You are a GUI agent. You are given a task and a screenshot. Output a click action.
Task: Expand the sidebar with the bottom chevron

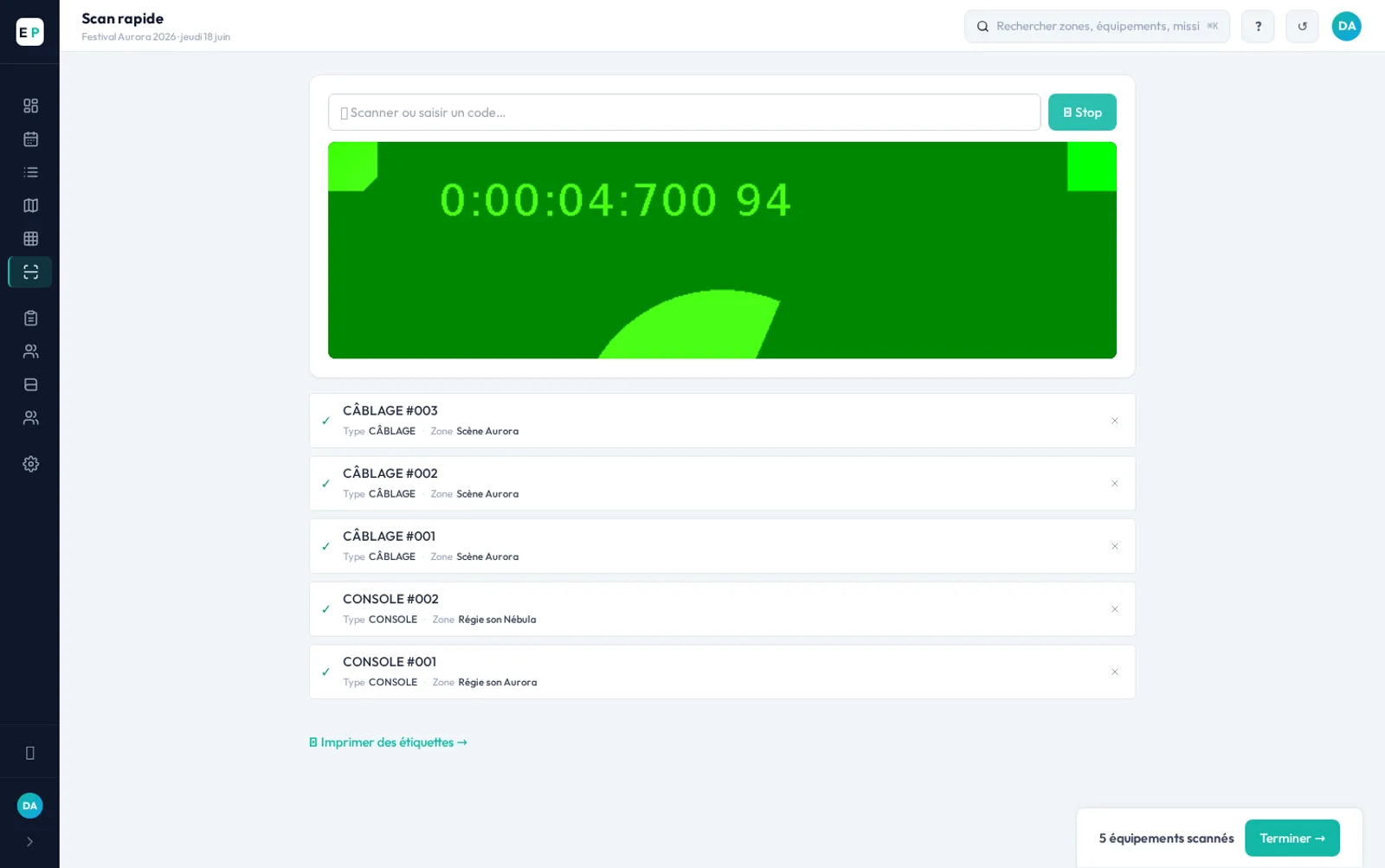tap(29, 841)
